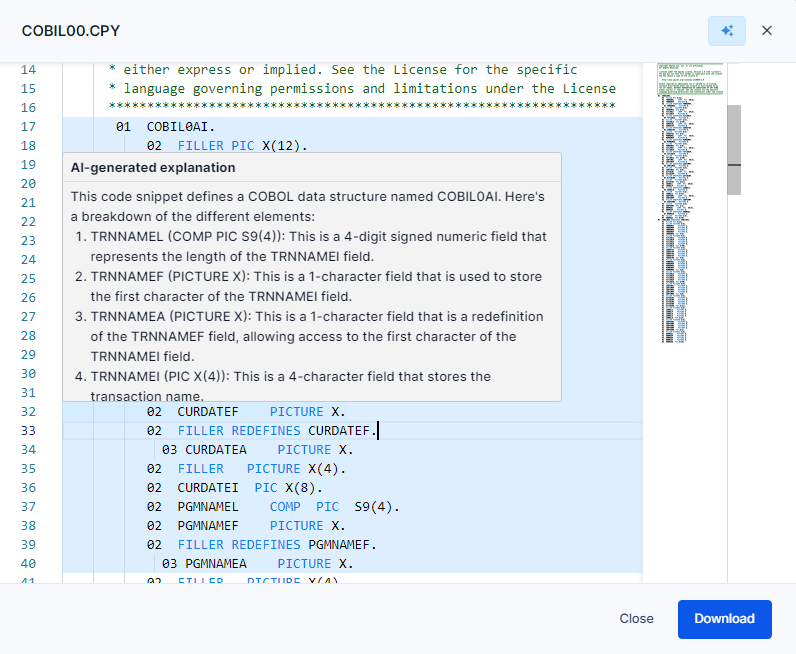Click line number 17 in gutter

(28, 127)
